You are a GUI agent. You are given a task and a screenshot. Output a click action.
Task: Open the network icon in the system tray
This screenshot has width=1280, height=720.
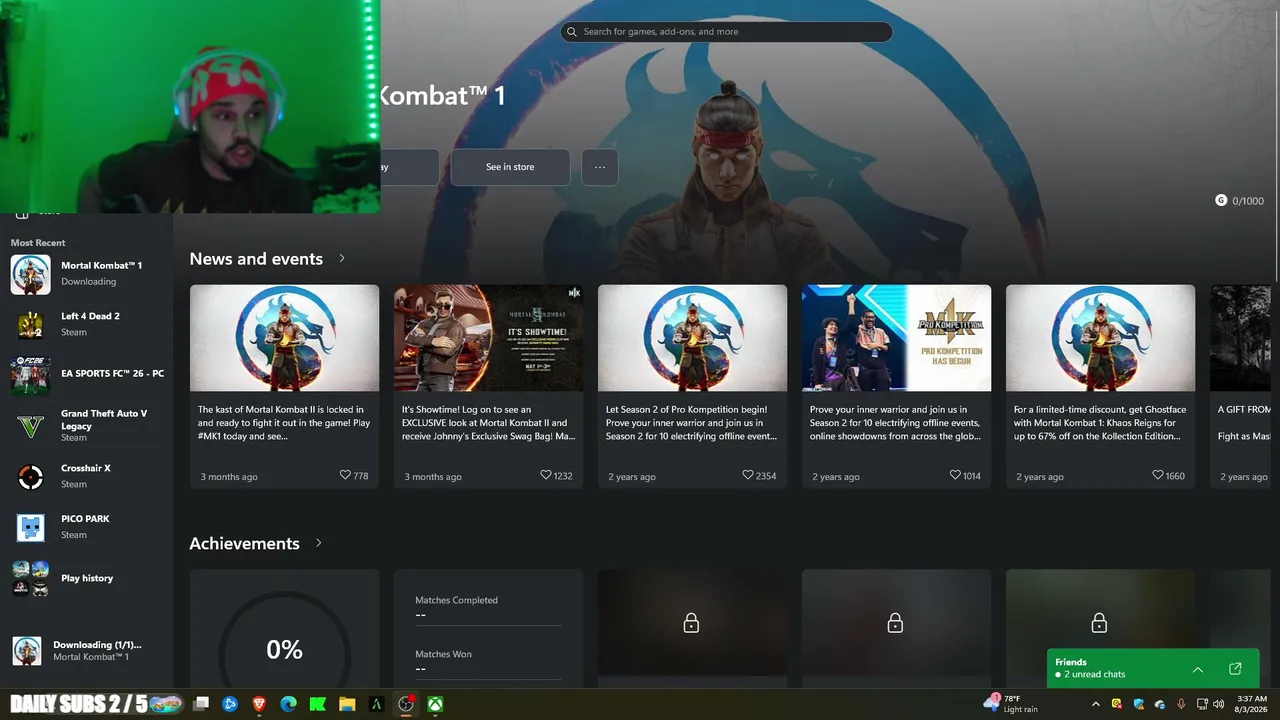point(1202,704)
